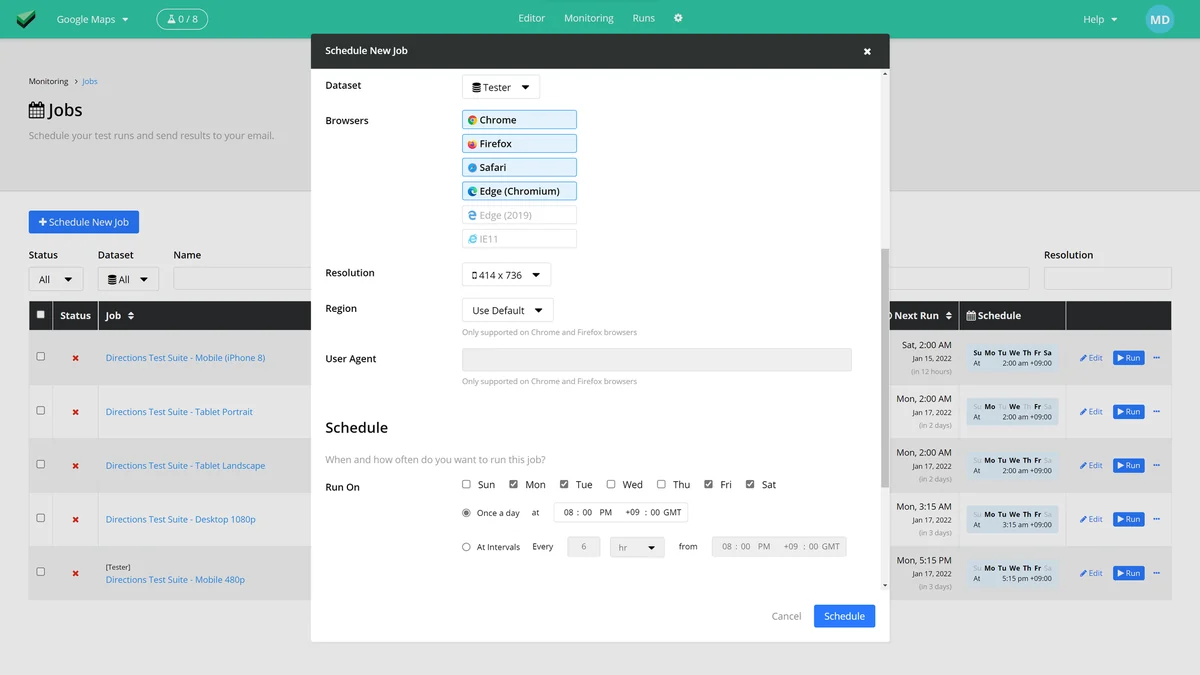Click the interval hours number field
This screenshot has width=1200, height=675.
coord(584,547)
